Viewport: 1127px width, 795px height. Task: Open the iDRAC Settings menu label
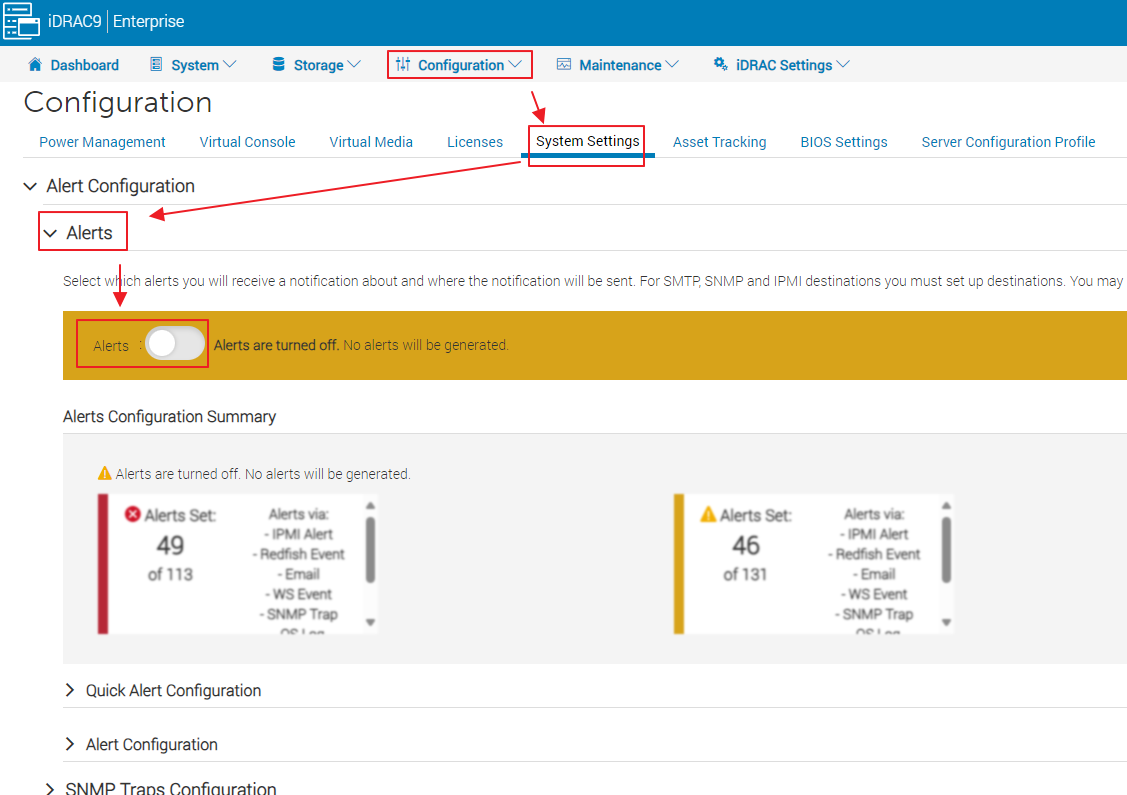(784, 65)
